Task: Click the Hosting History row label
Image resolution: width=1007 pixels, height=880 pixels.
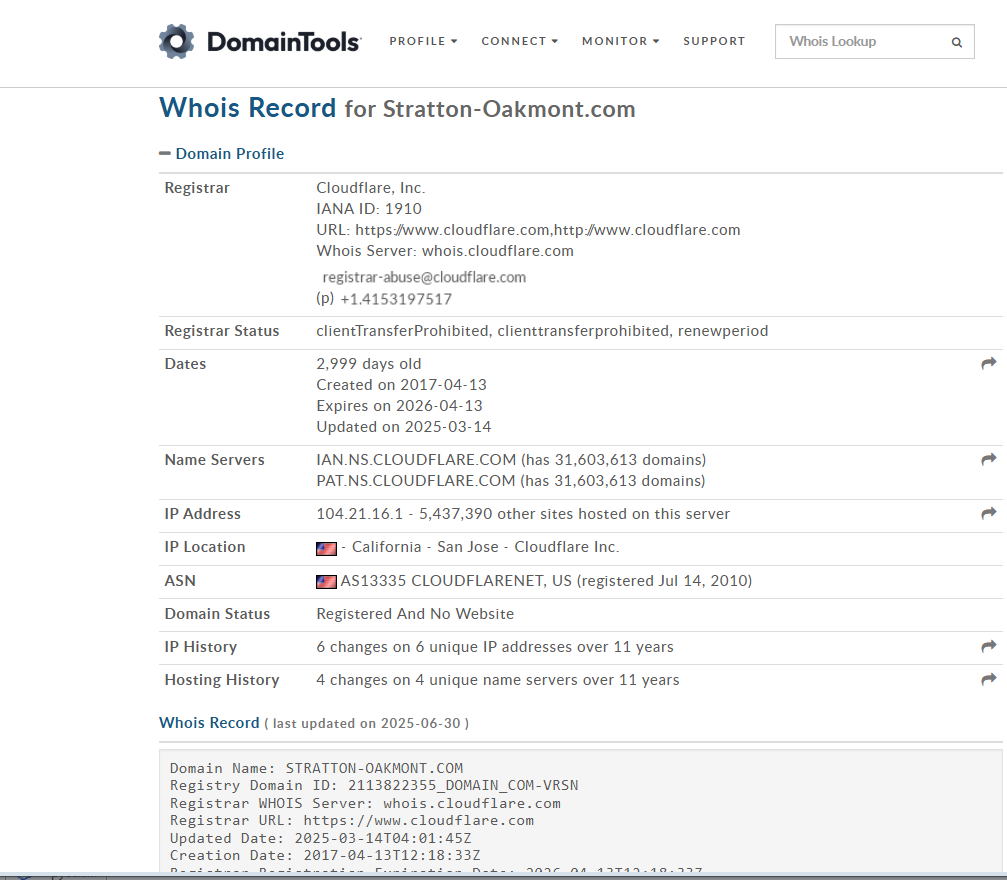Action: (222, 680)
